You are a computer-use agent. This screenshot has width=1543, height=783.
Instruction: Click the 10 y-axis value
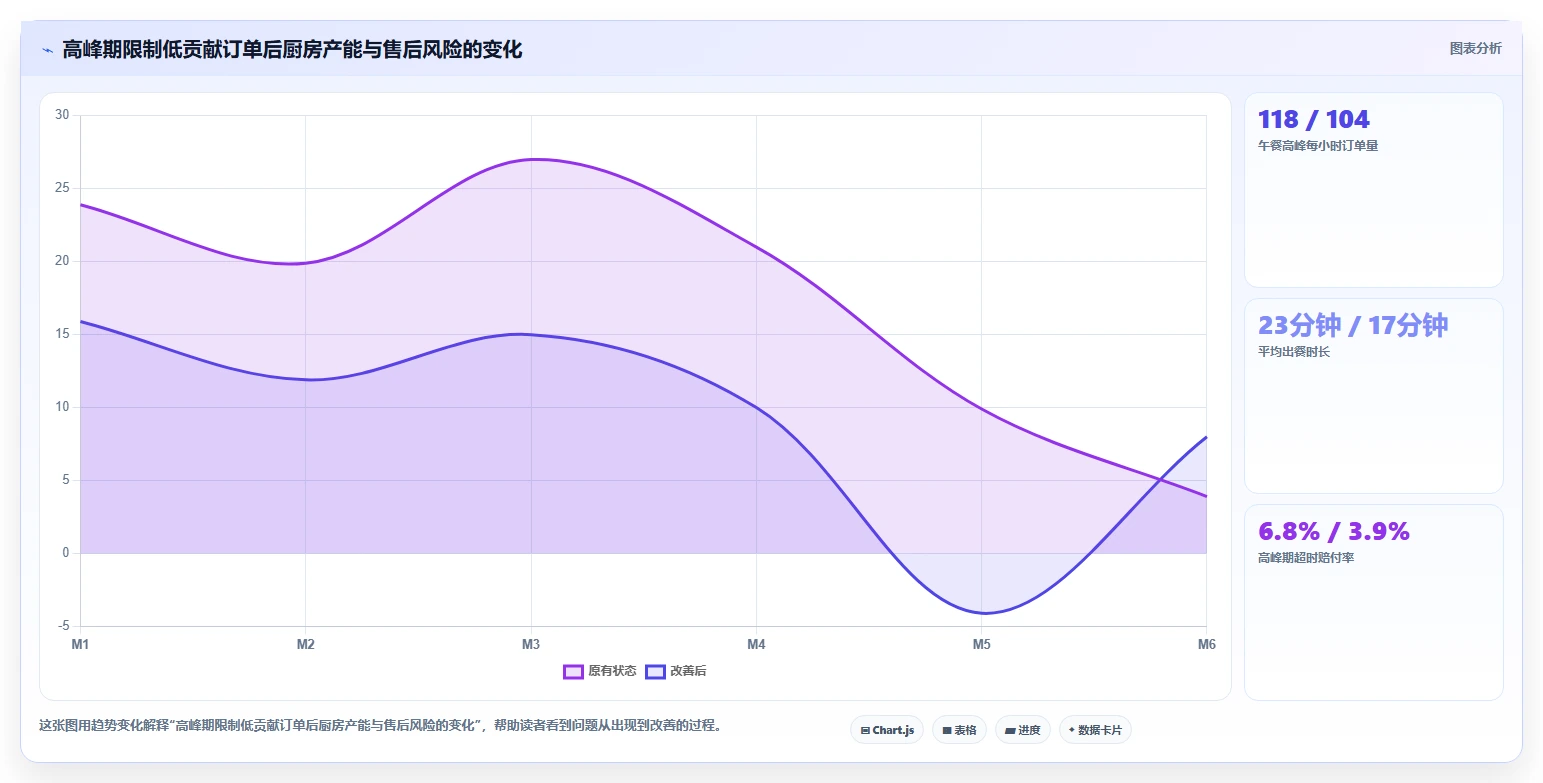pos(62,407)
